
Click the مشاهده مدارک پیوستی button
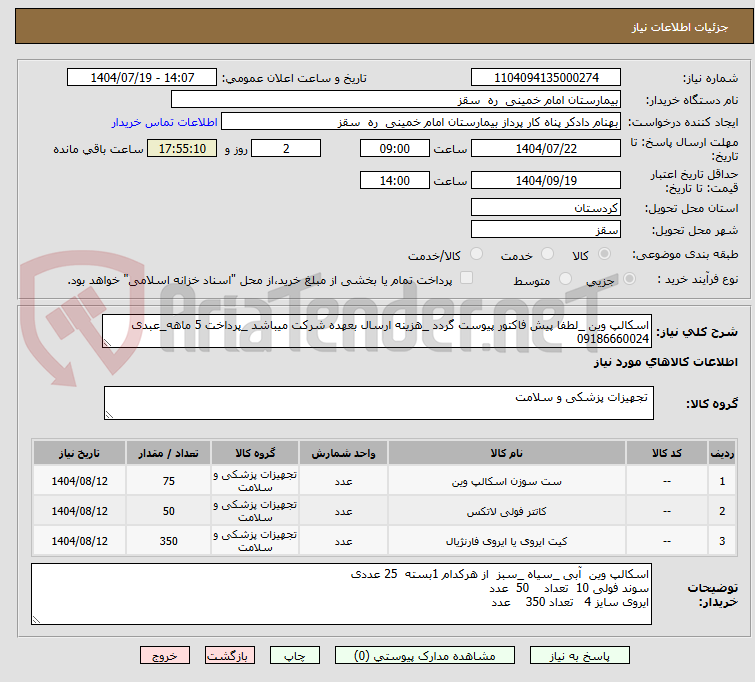425,656
